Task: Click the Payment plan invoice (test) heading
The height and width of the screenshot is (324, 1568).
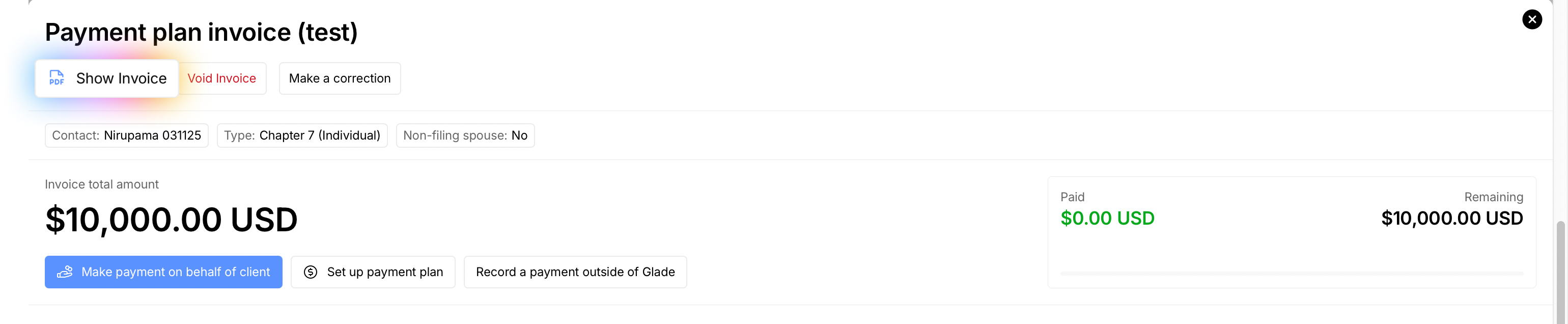Action: (x=201, y=32)
